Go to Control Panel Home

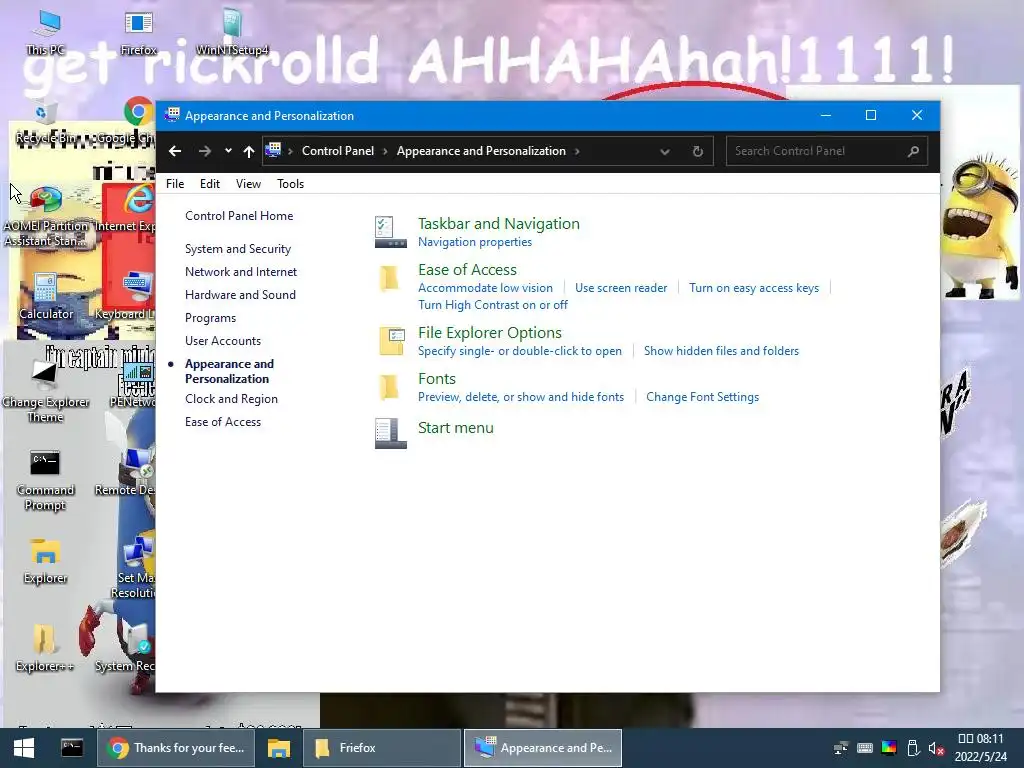239,216
